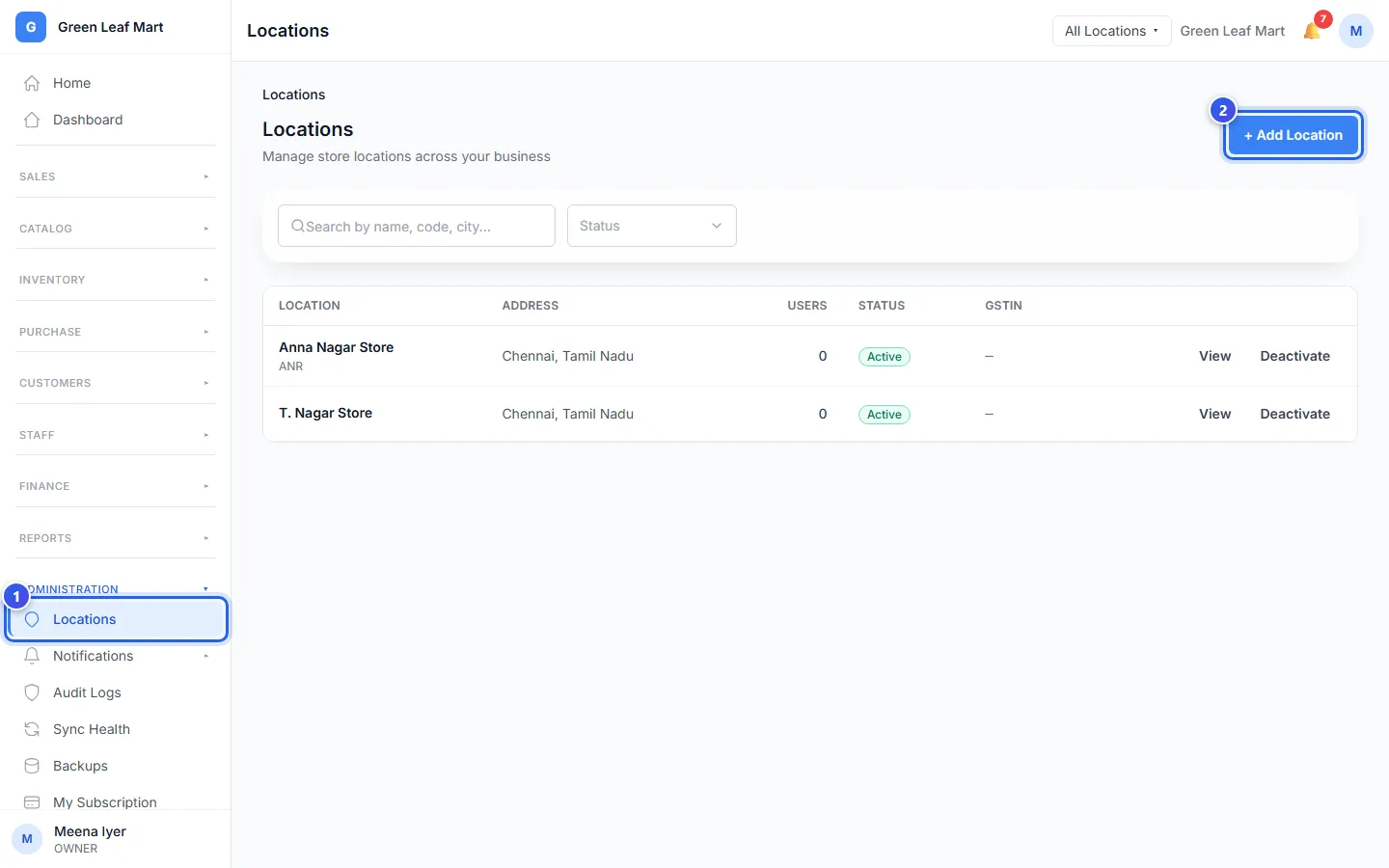Viewport: 1389px width, 868px height.
Task: Click the My Subscription card icon
Action: 32,802
